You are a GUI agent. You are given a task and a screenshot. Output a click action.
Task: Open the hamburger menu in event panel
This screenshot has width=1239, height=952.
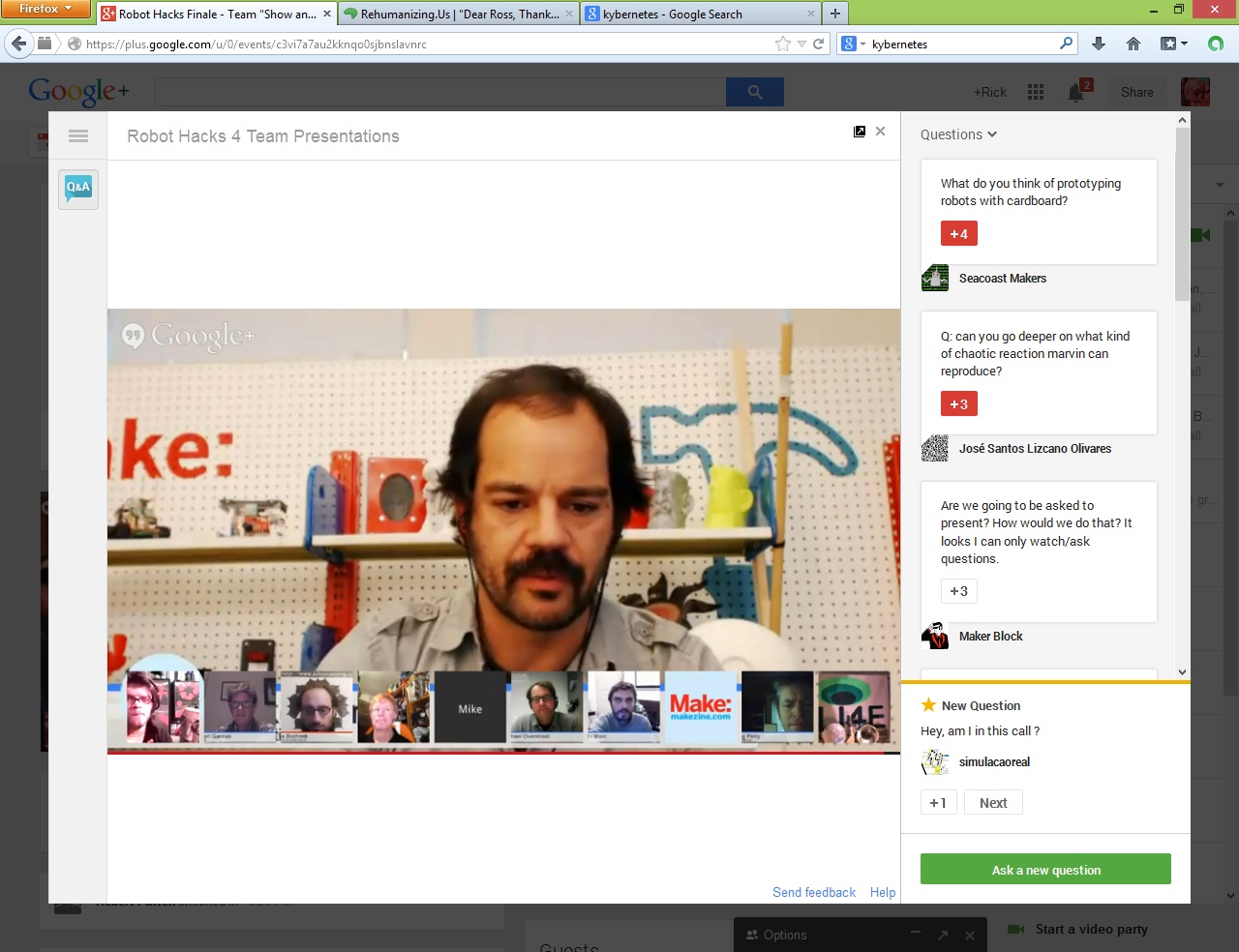pos(78,136)
